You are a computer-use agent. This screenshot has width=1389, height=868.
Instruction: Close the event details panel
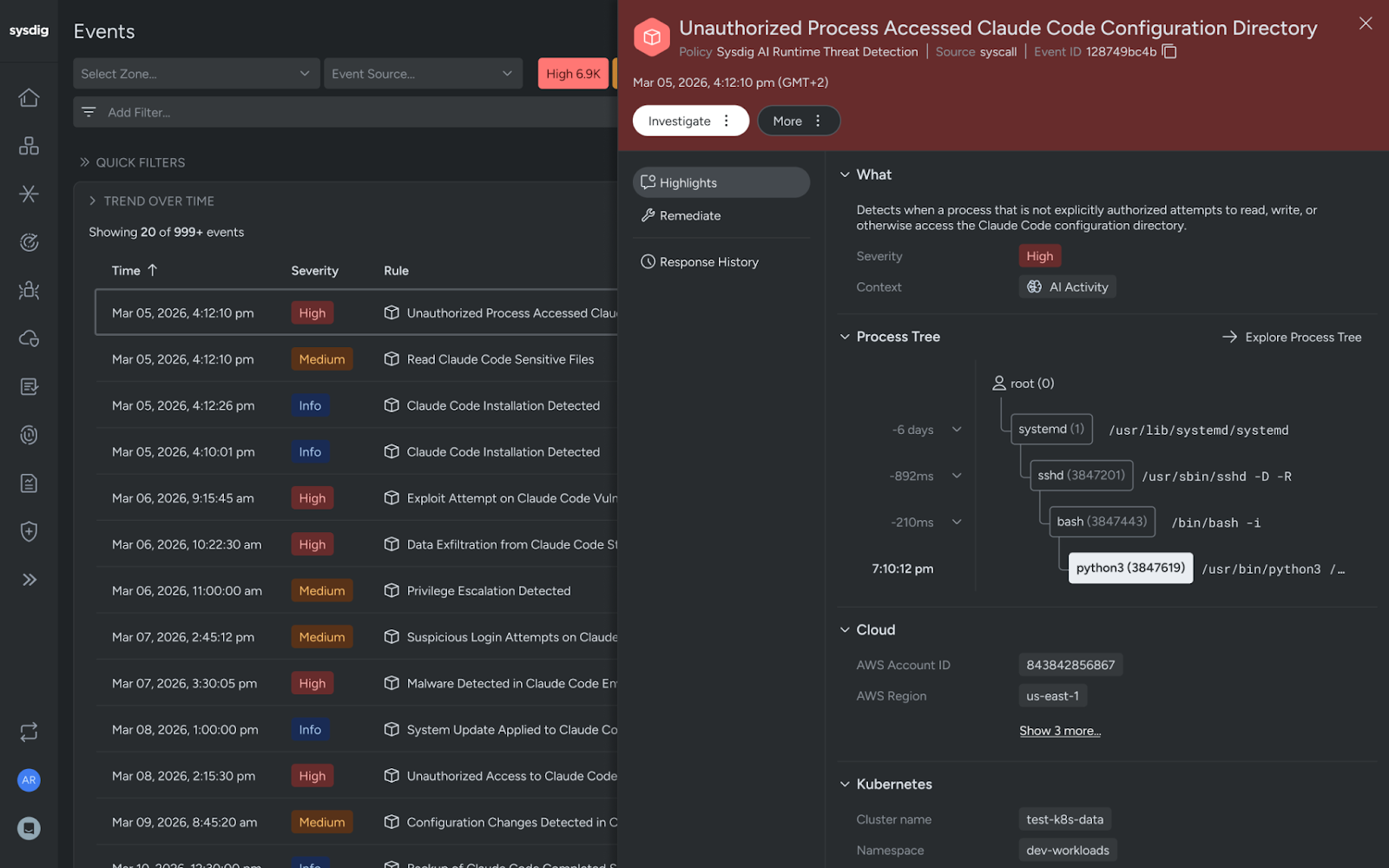click(1366, 23)
